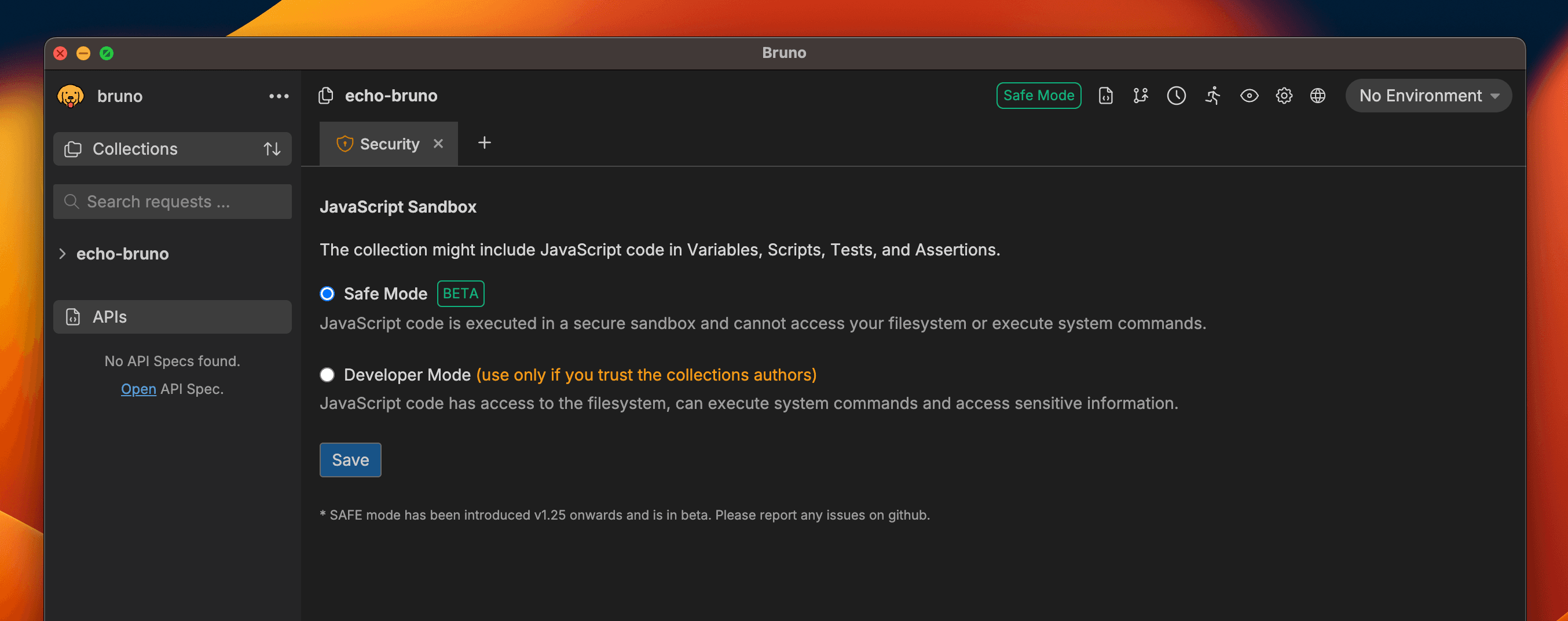Image resolution: width=1568 pixels, height=621 pixels.
Task: Click the collection runner icon
Action: pyautogui.click(x=1212, y=96)
